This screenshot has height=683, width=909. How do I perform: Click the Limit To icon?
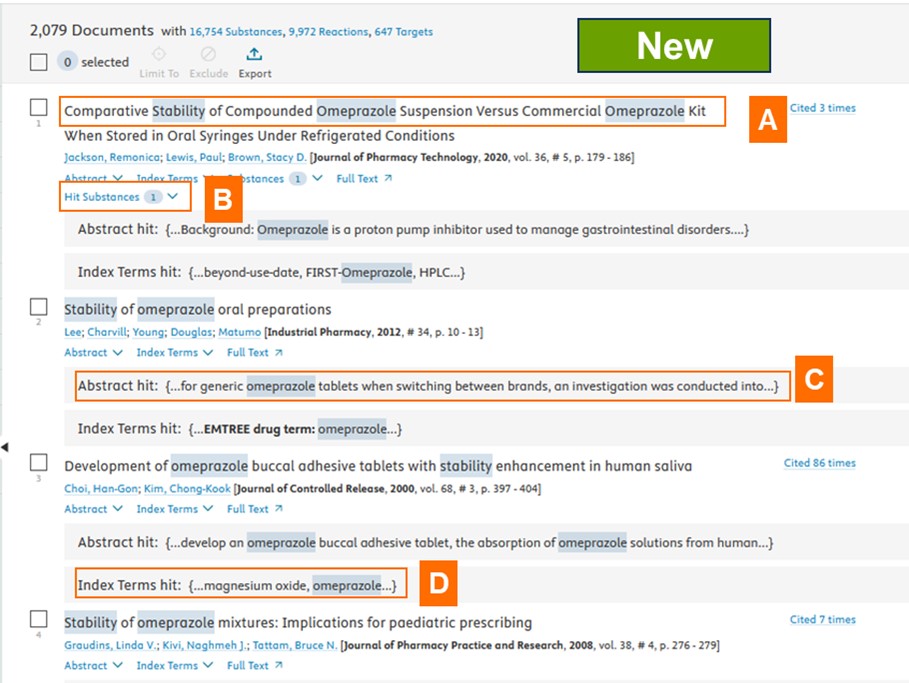click(159, 55)
